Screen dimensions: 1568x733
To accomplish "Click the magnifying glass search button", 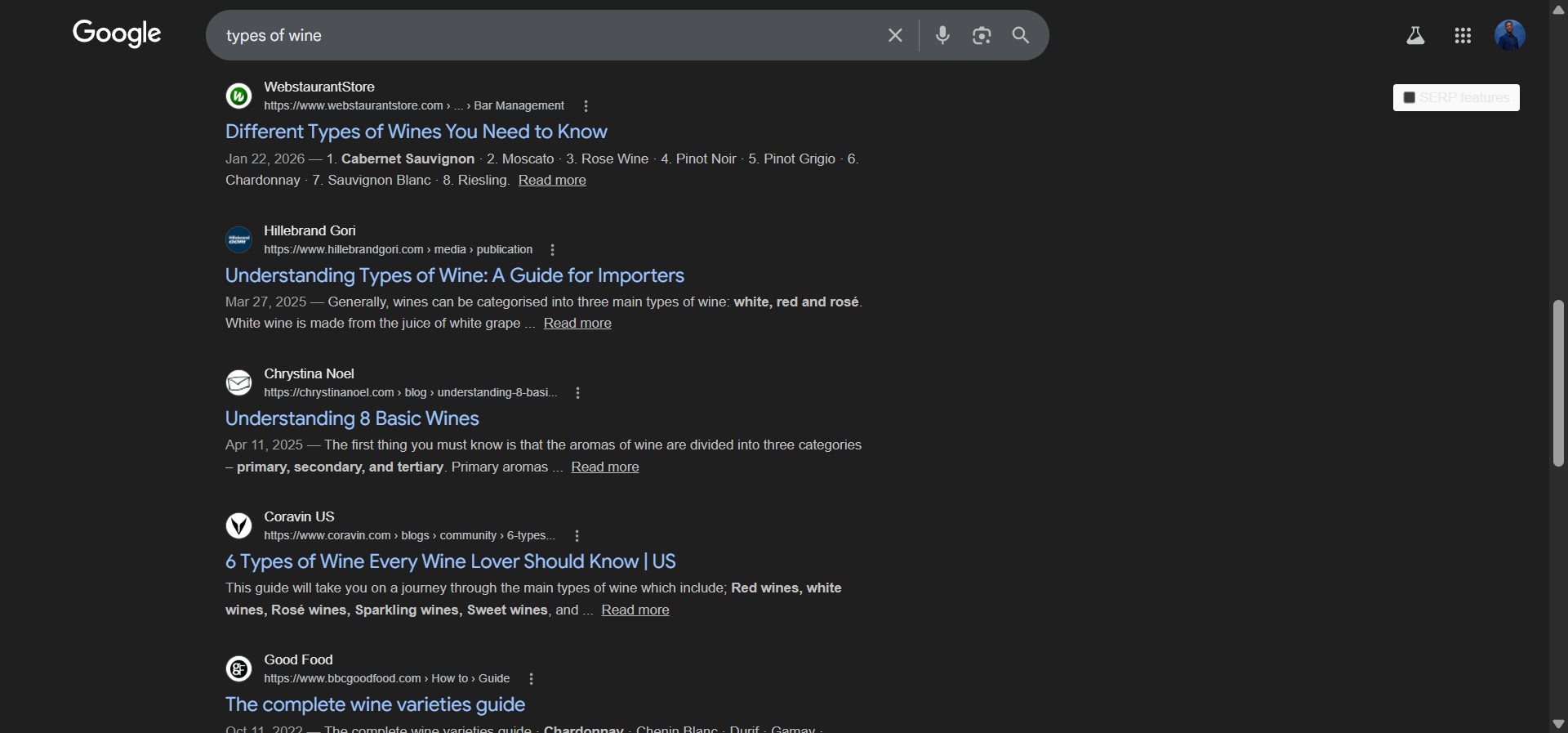I will (x=1021, y=35).
